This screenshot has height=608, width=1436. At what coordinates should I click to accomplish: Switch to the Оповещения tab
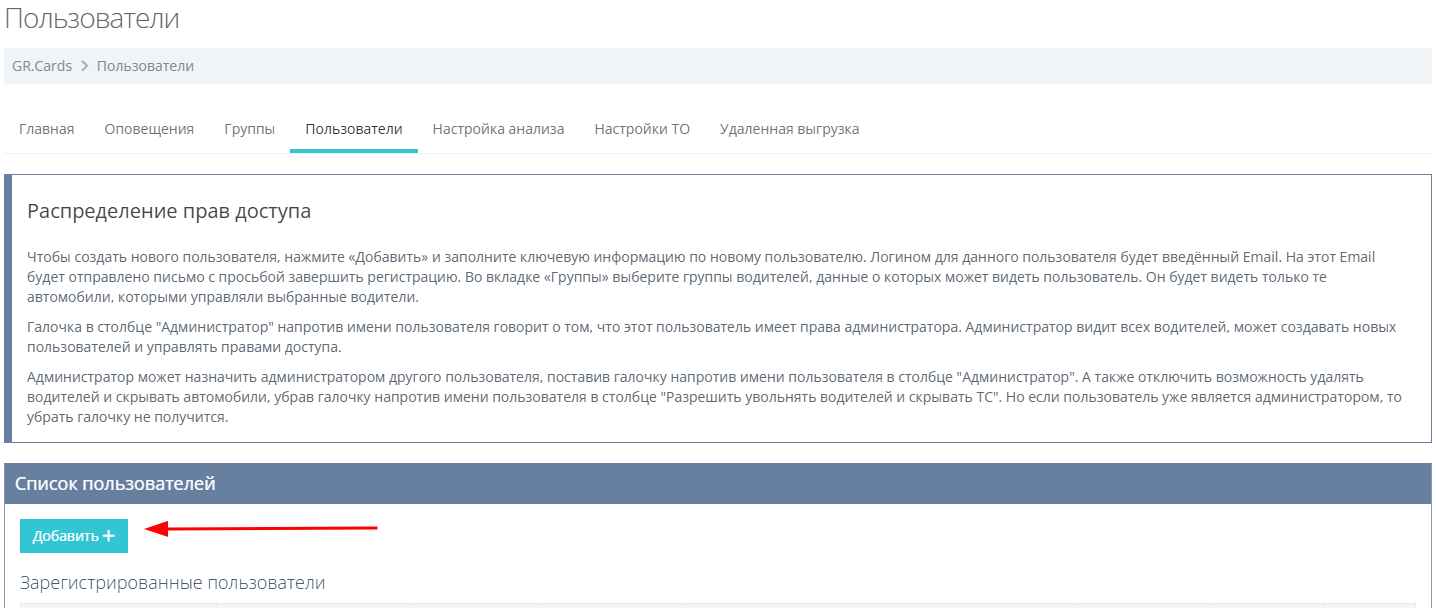coord(149,129)
